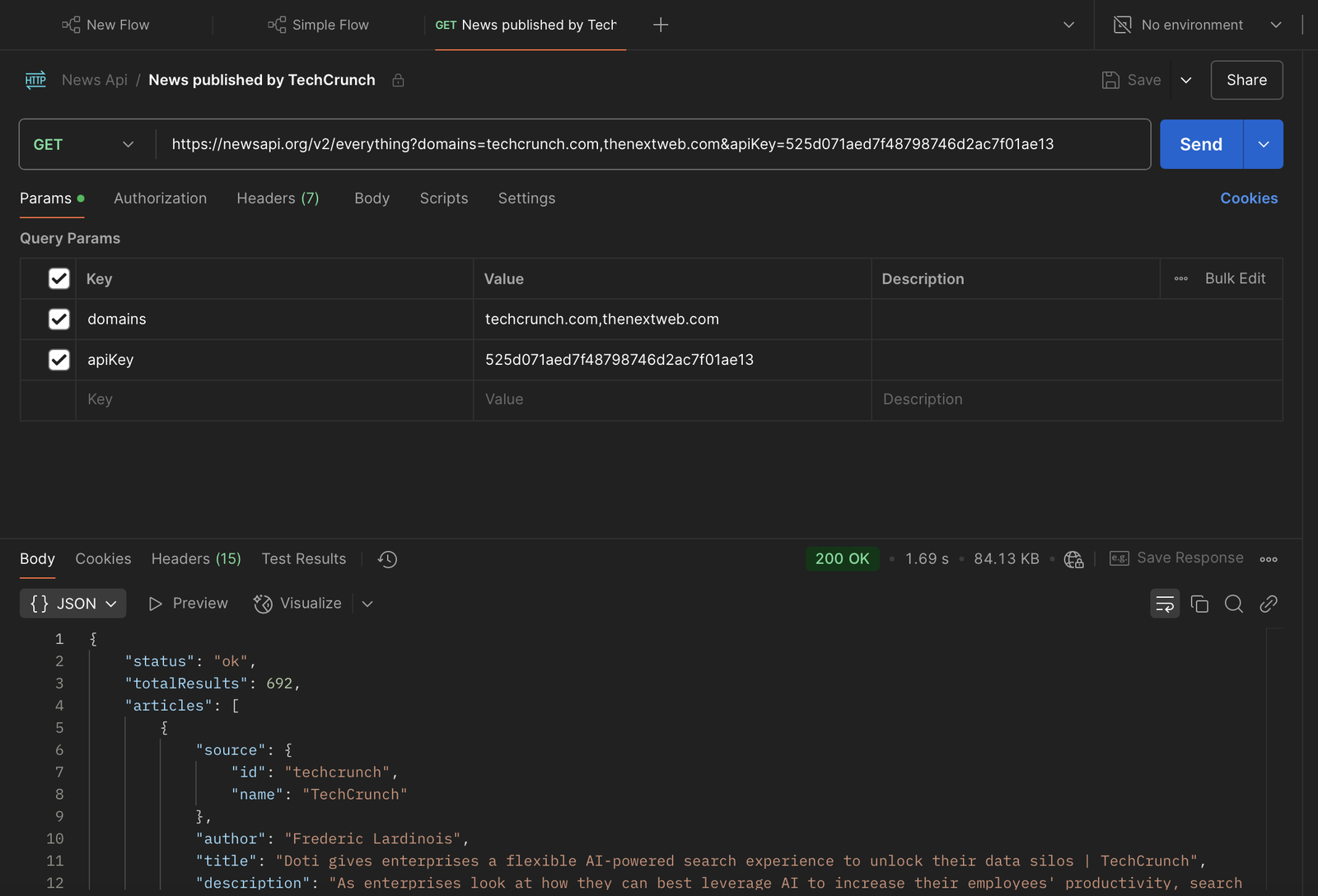Open the Cookies link
This screenshot has height=896, width=1318.
tap(1249, 198)
